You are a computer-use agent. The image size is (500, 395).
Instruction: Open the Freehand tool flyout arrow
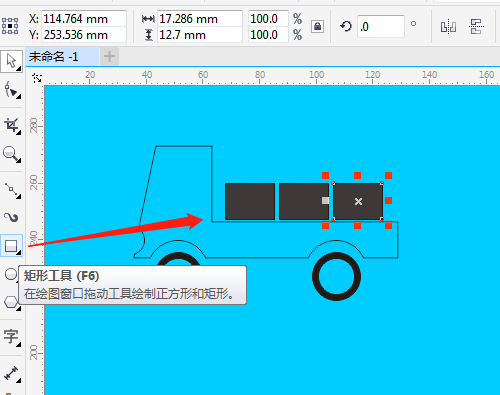click(x=19, y=197)
